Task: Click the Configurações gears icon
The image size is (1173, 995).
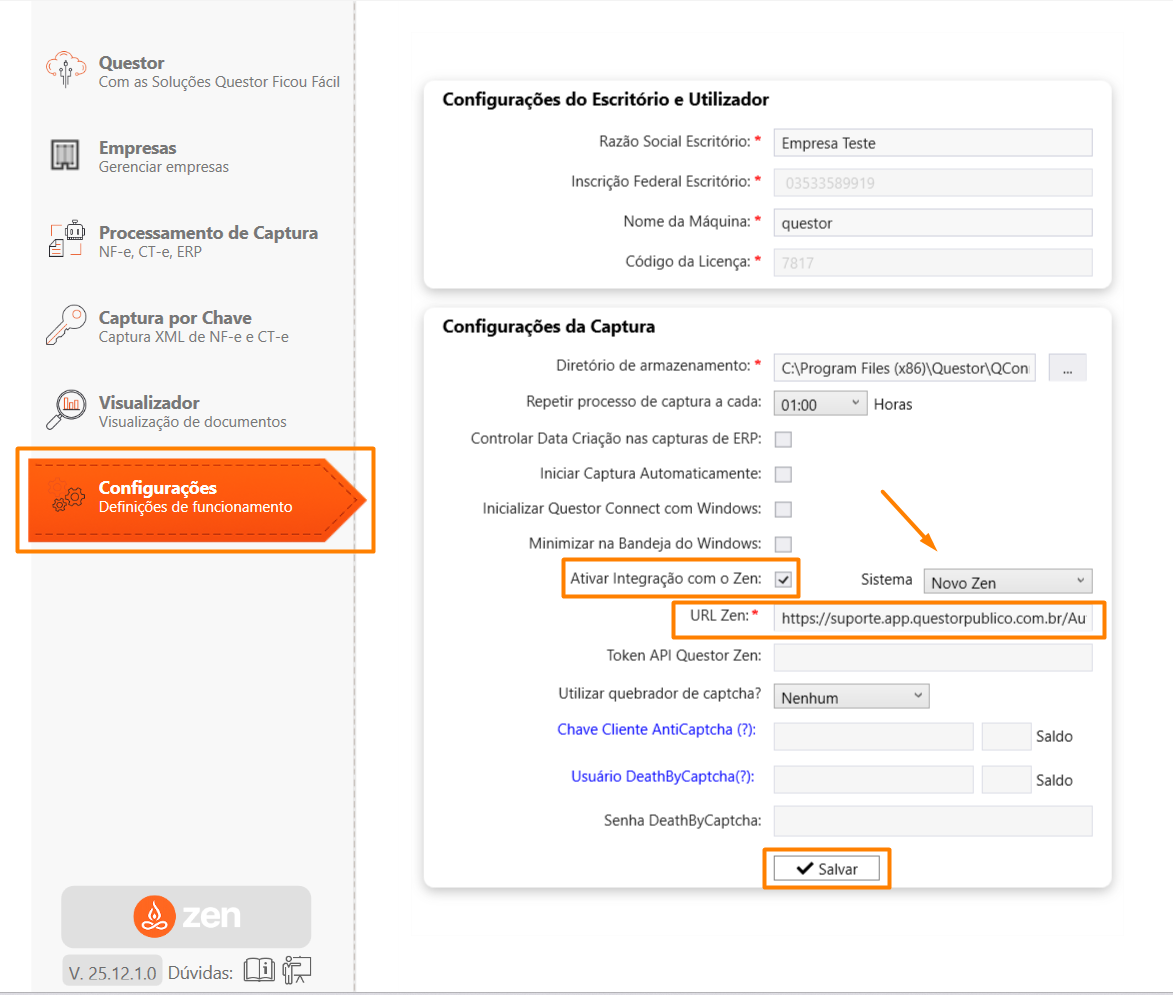Action: (68, 497)
